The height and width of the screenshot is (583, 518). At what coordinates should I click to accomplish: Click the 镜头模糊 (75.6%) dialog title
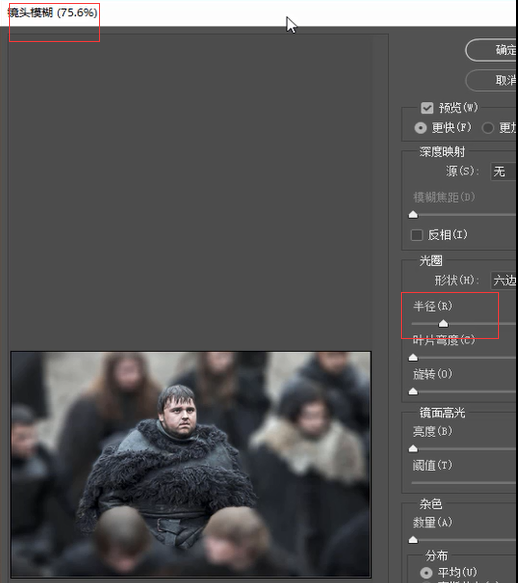[53, 13]
